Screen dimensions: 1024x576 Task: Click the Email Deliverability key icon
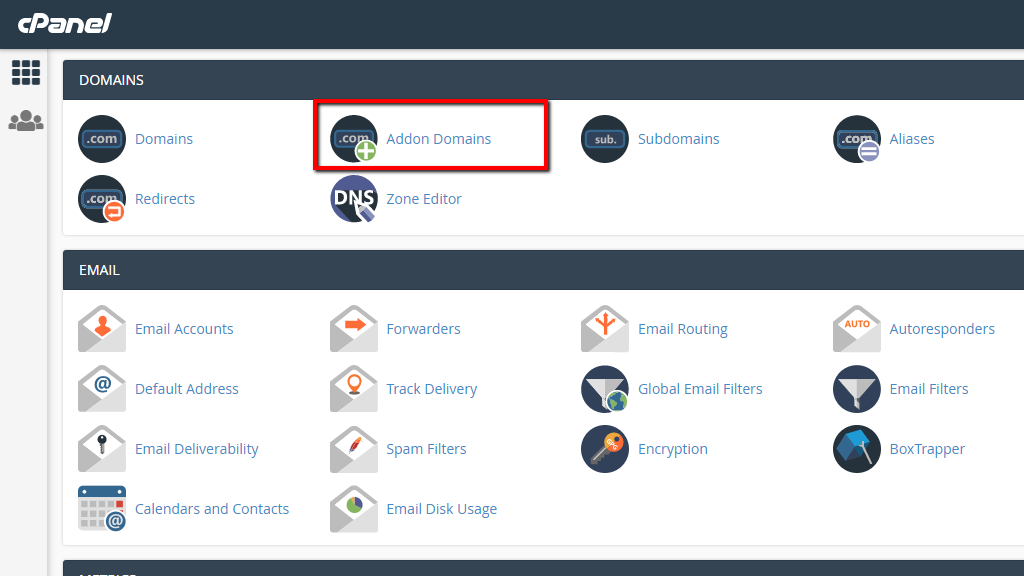(x=102, y=449)
